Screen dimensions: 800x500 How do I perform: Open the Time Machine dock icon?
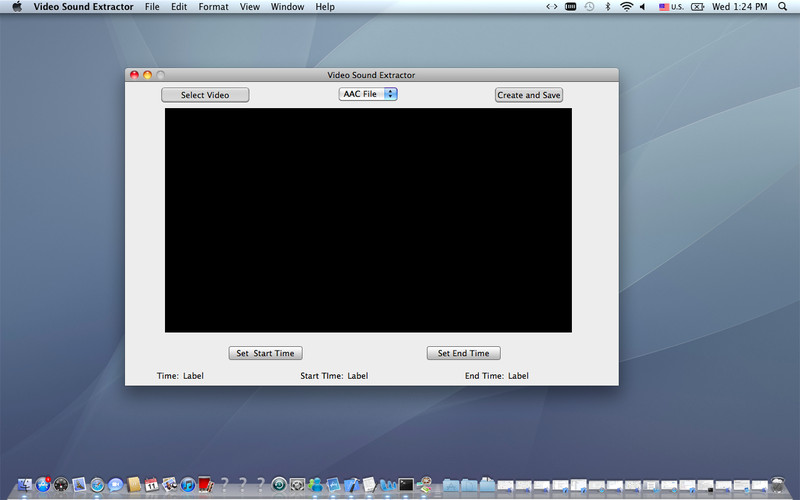pyautogui.click(x=279, y=484)
